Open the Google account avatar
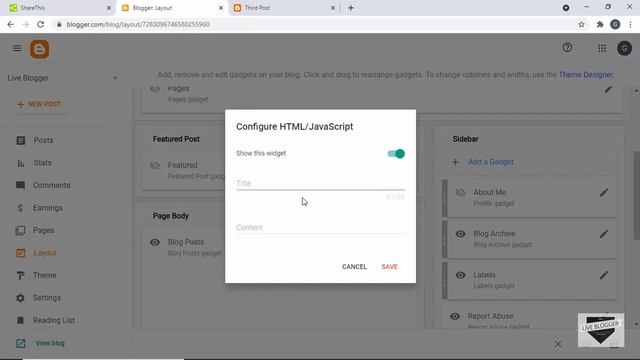 point(624,49)
